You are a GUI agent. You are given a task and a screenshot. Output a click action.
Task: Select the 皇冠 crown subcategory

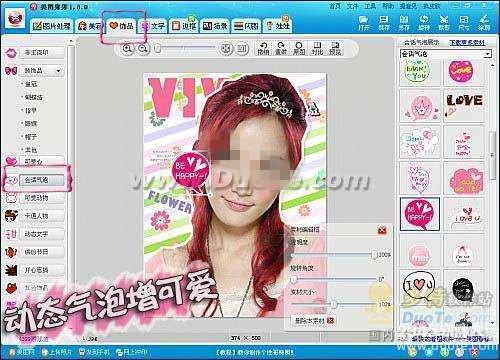point(31,84)
